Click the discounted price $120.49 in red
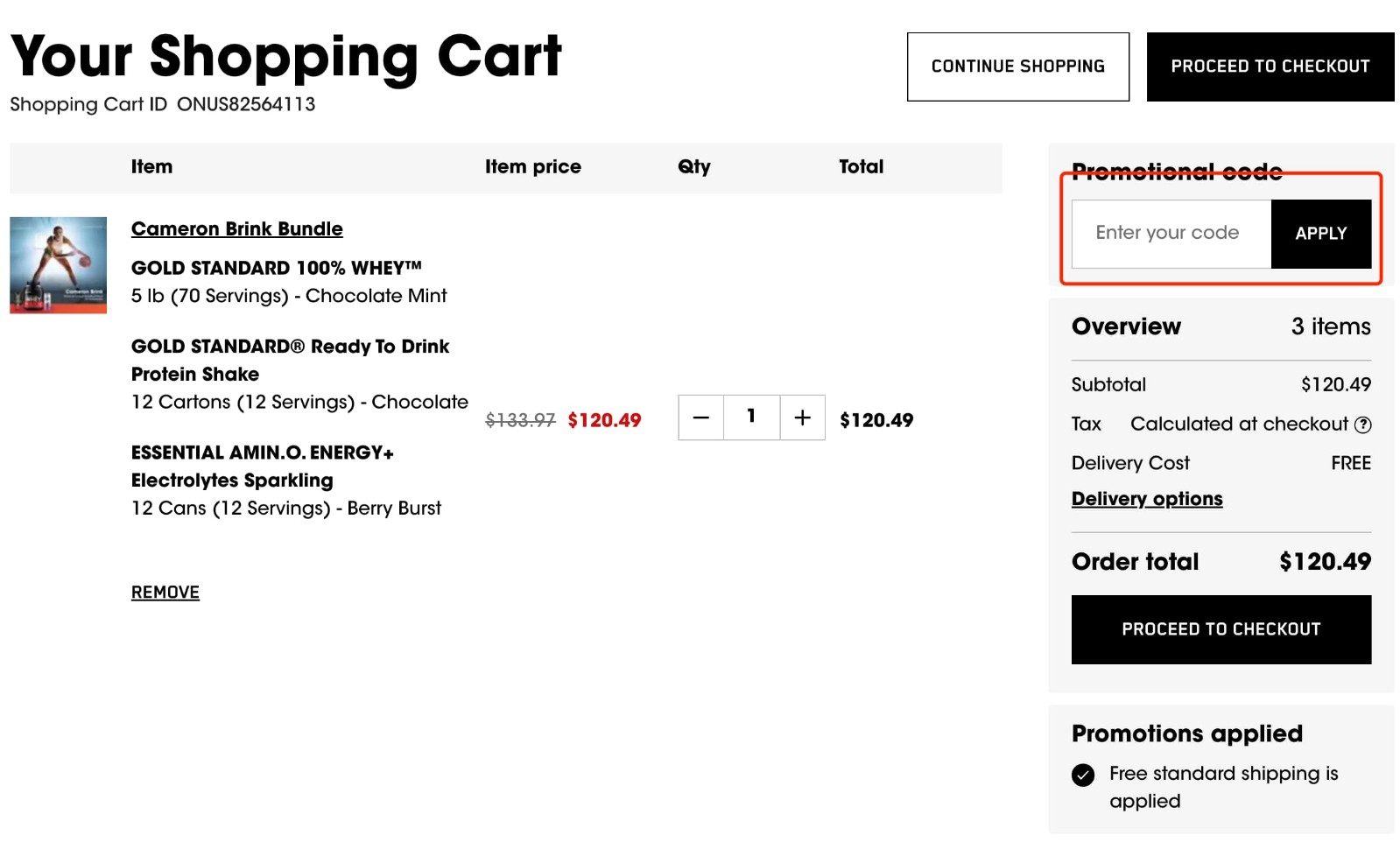 pos(603,419)
